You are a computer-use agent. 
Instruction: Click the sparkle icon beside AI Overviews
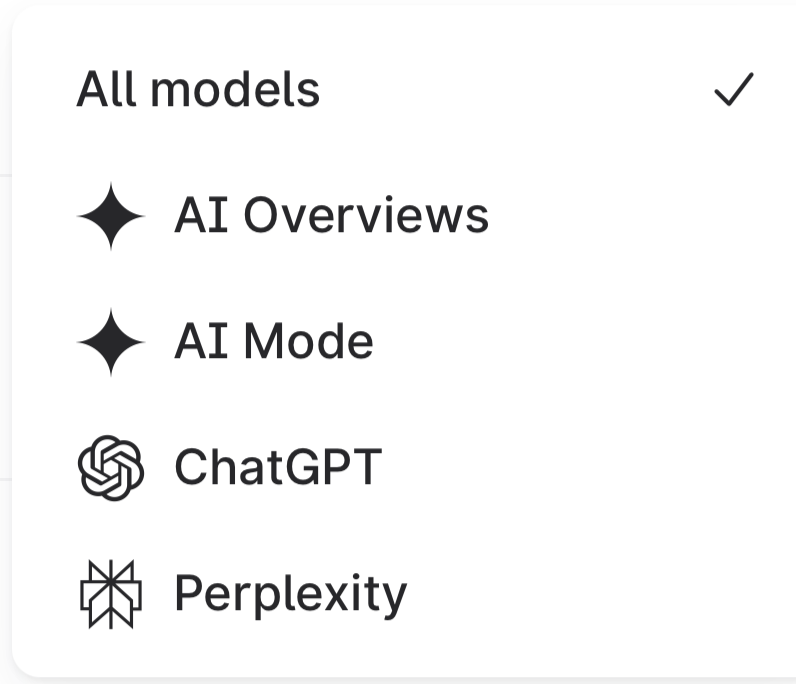110,216
